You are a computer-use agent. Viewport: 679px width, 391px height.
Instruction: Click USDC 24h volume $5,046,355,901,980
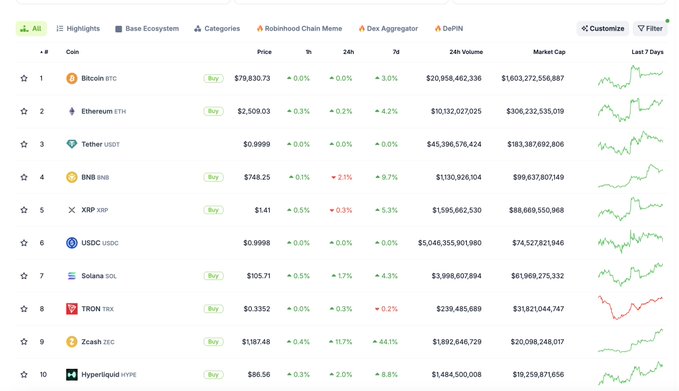[x=449, y=243]
